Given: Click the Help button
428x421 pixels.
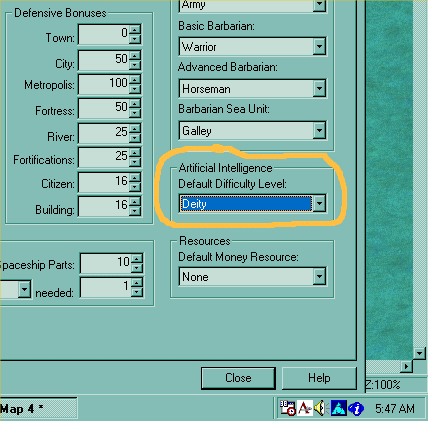Looking at the screenshot, I should click(x=319, y=378).
